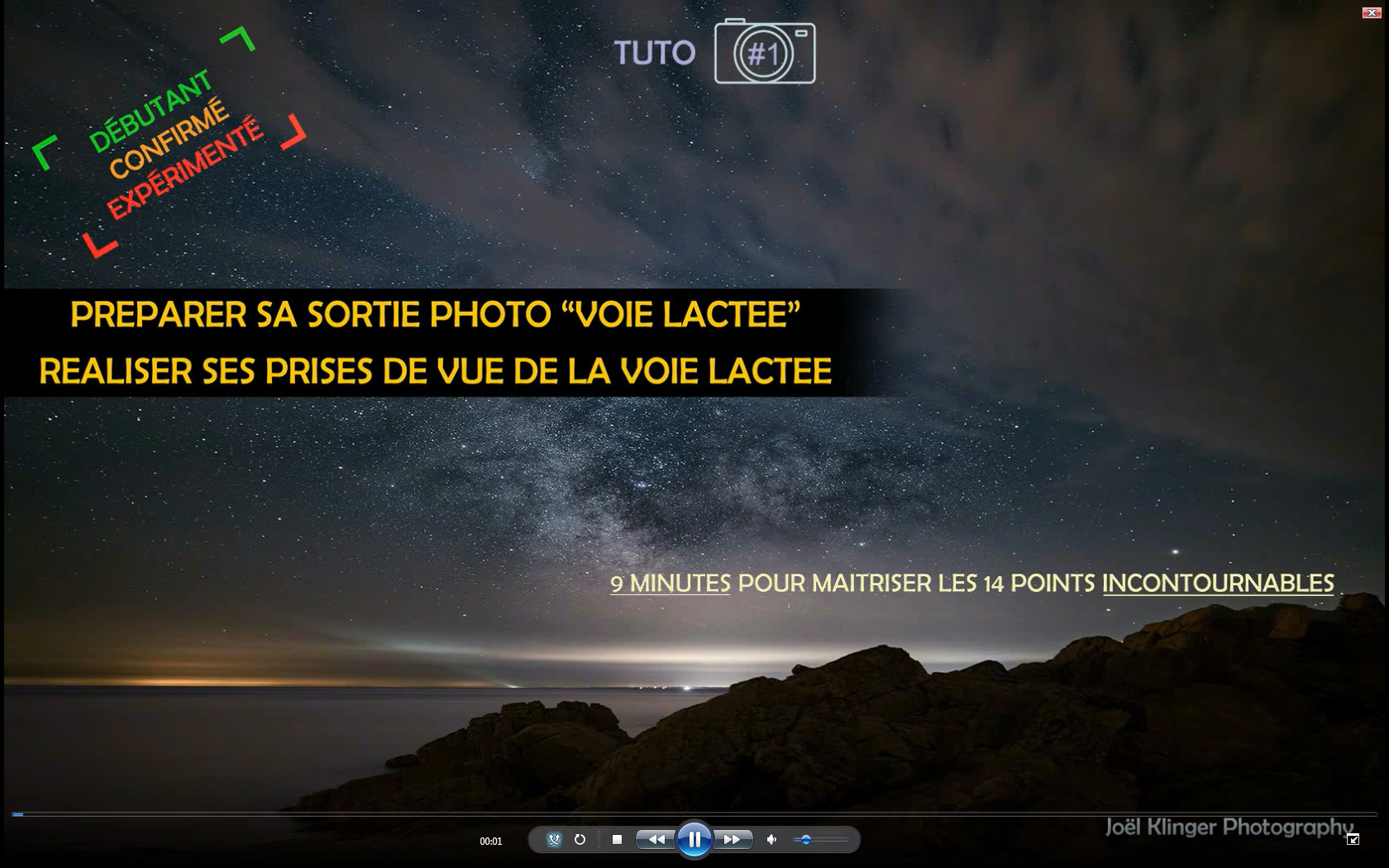Adjust the volume slider
Screen dimensions: 1389x868
coord(821,840)
